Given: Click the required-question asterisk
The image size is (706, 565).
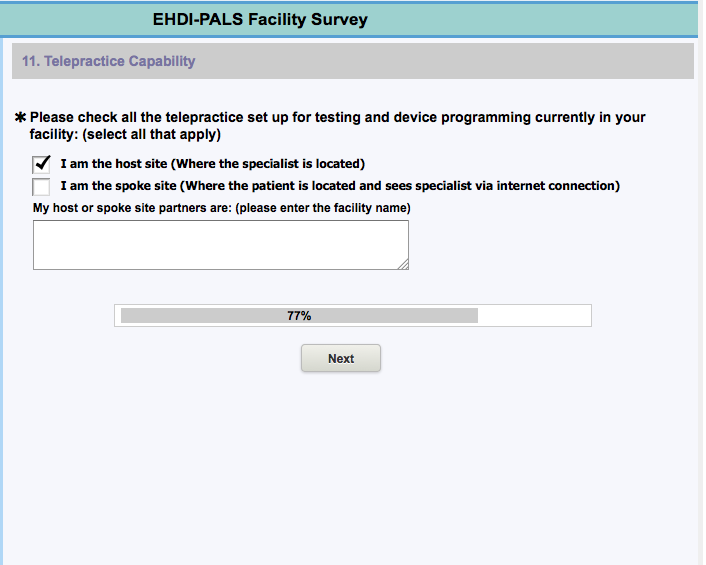Looking at the screenshot, I should pyautogui.click(x=21, y=118).
